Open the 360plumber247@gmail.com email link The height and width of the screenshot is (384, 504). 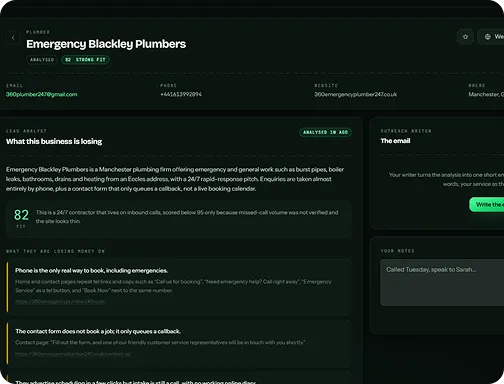(x=42, y=94)
